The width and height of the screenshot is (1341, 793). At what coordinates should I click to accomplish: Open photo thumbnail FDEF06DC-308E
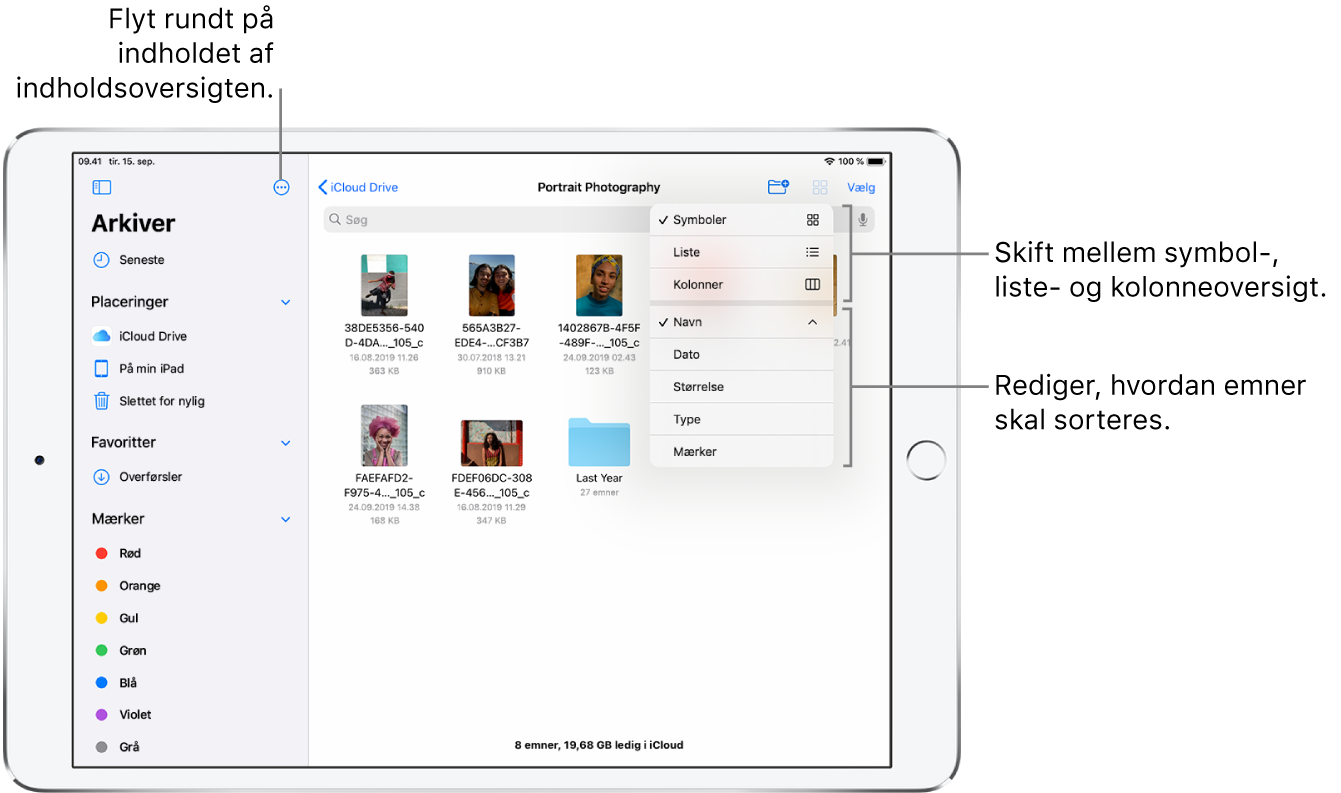point(492,443)
